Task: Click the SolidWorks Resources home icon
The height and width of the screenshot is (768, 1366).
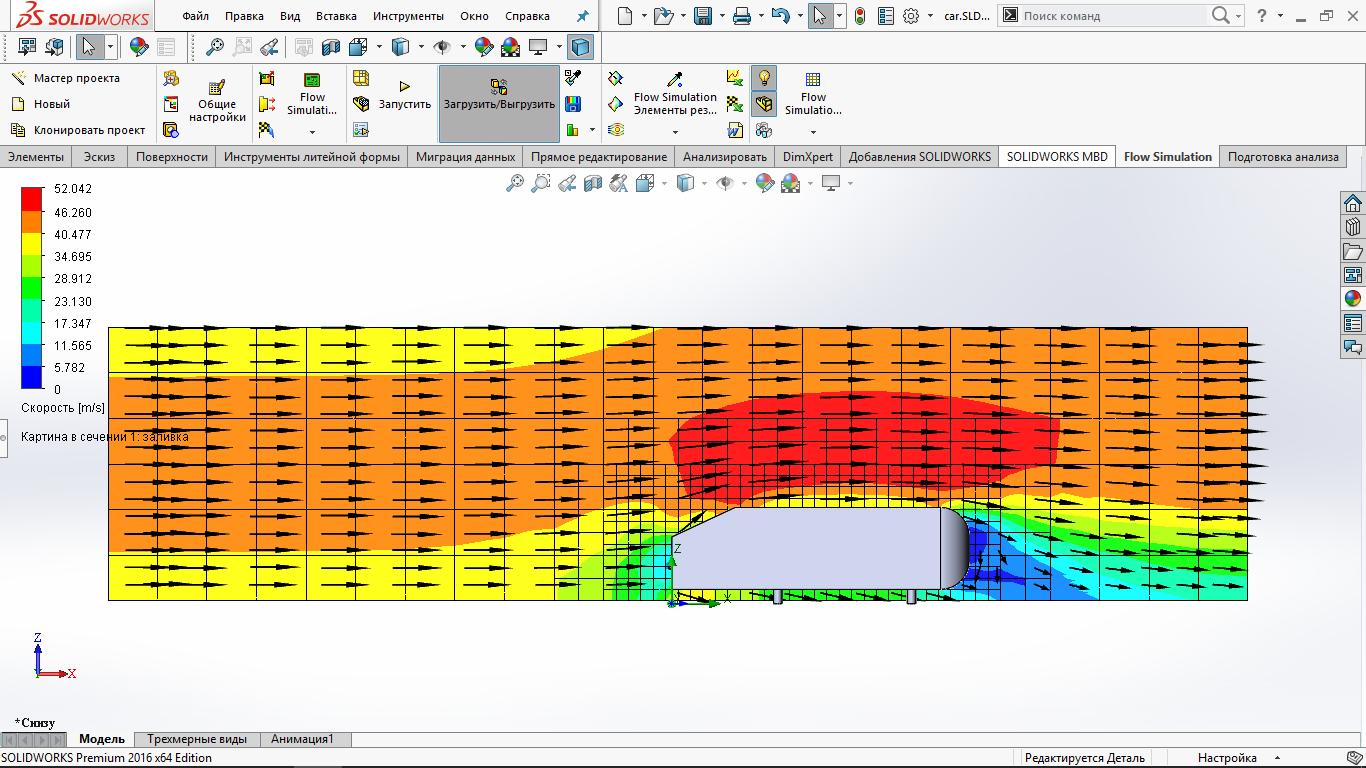Action: coord(1353,203)
